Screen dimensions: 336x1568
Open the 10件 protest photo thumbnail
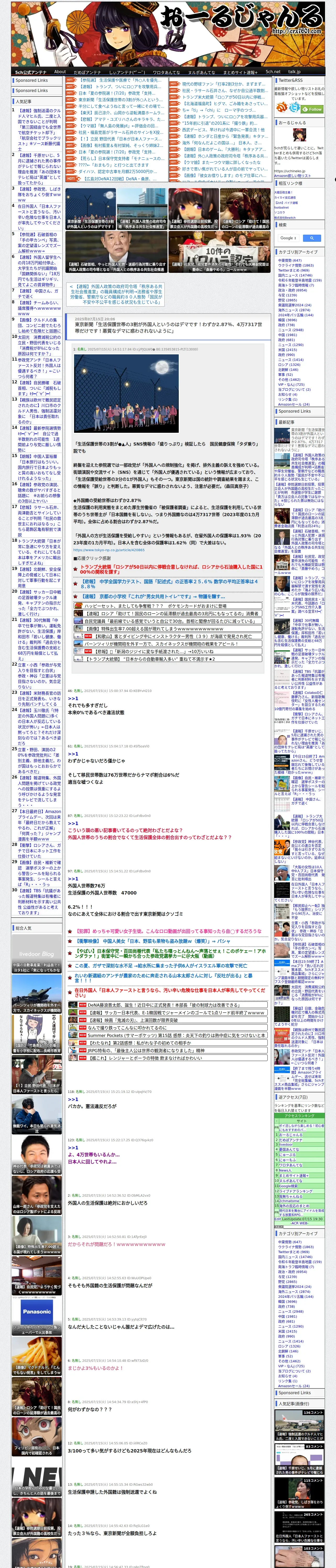pyautogui.click(x=219, y=251)
